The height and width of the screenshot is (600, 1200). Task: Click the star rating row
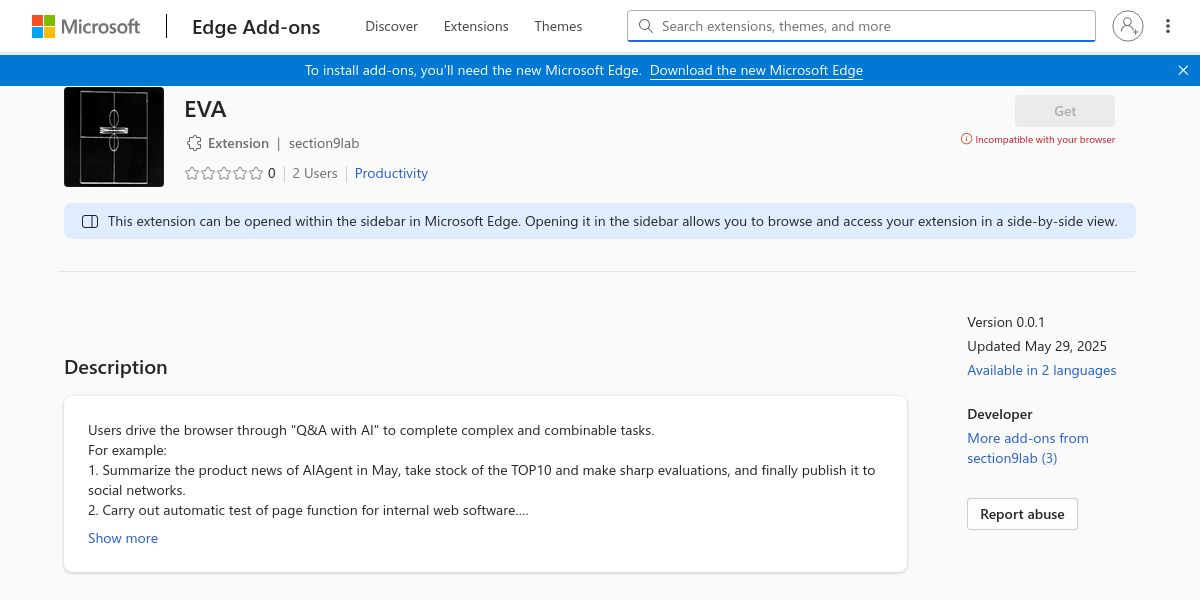coord(224,173)
